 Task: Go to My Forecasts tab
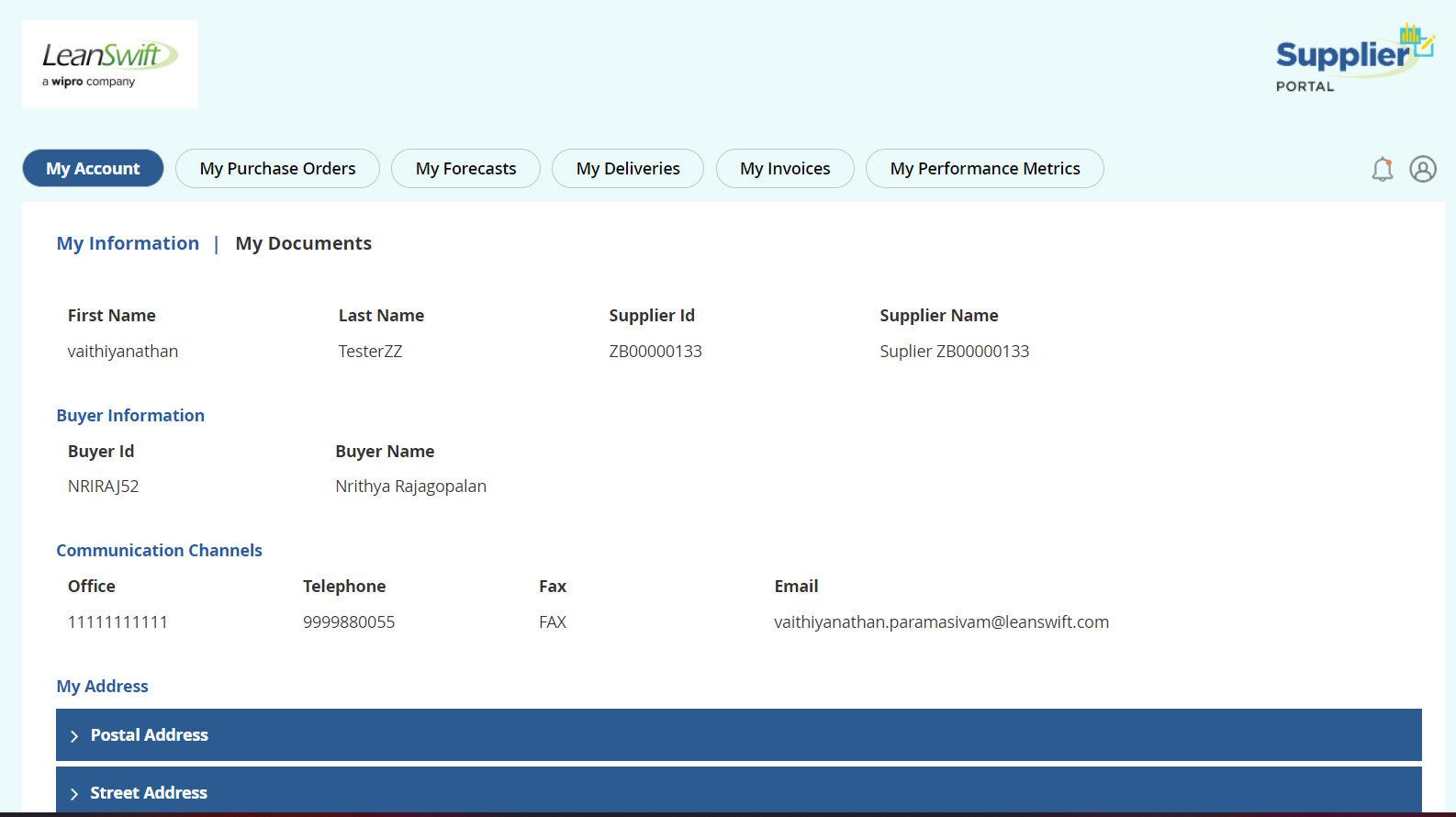tap(465, 168)
